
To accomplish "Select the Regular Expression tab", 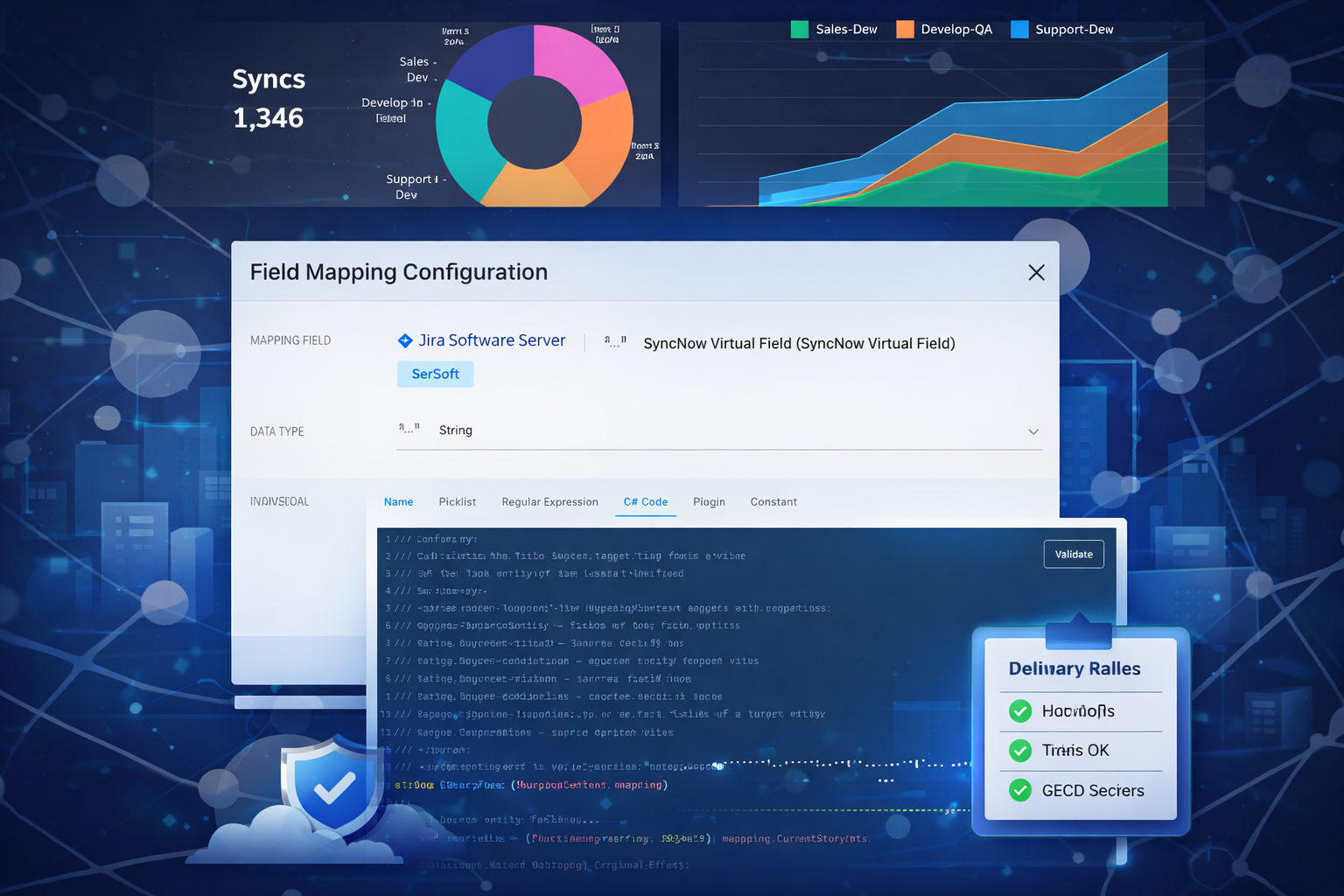I will coord(549,501).
